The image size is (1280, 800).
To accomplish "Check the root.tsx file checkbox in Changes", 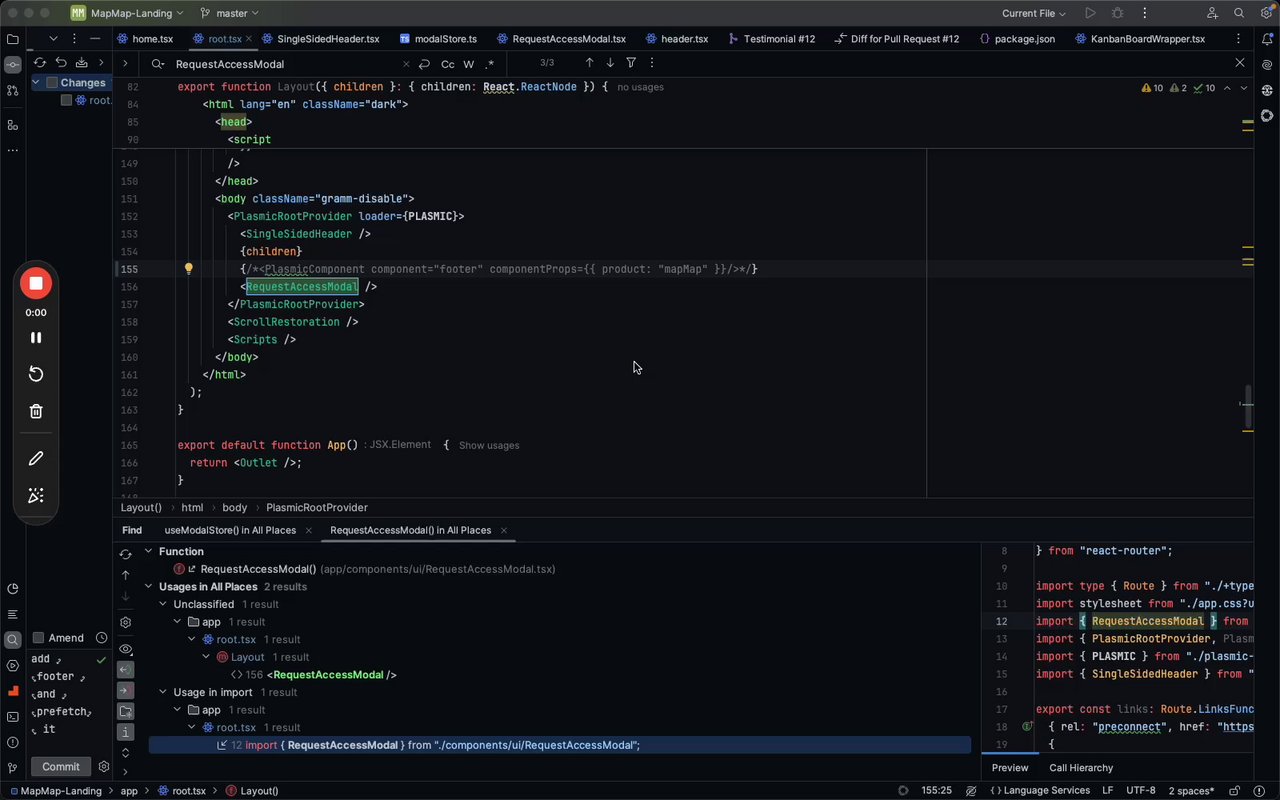I will click(66, 100).
